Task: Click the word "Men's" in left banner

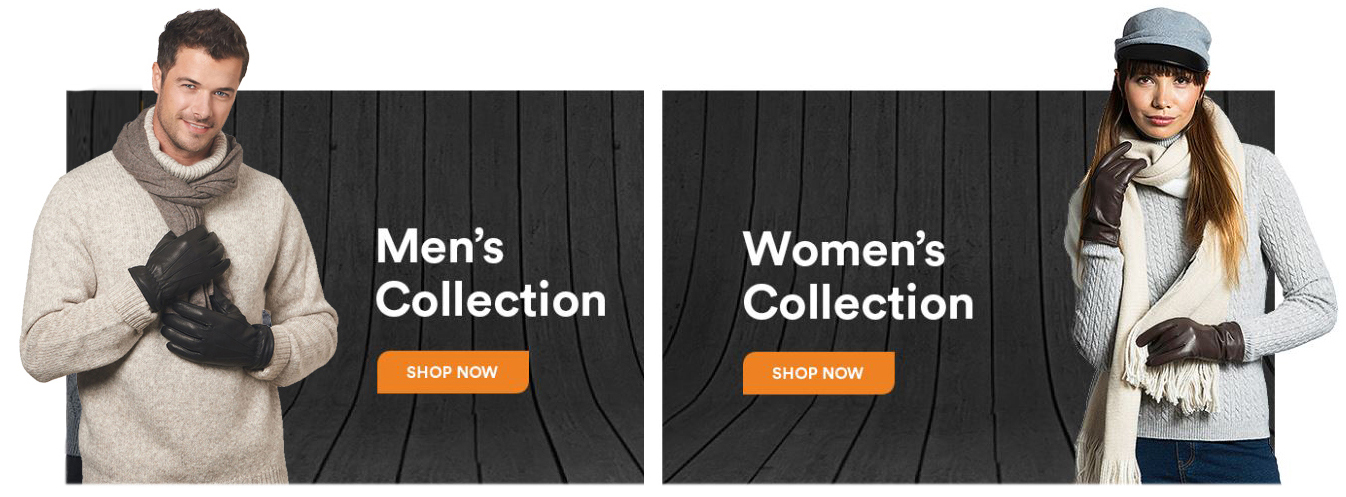Action: (439, 246)
